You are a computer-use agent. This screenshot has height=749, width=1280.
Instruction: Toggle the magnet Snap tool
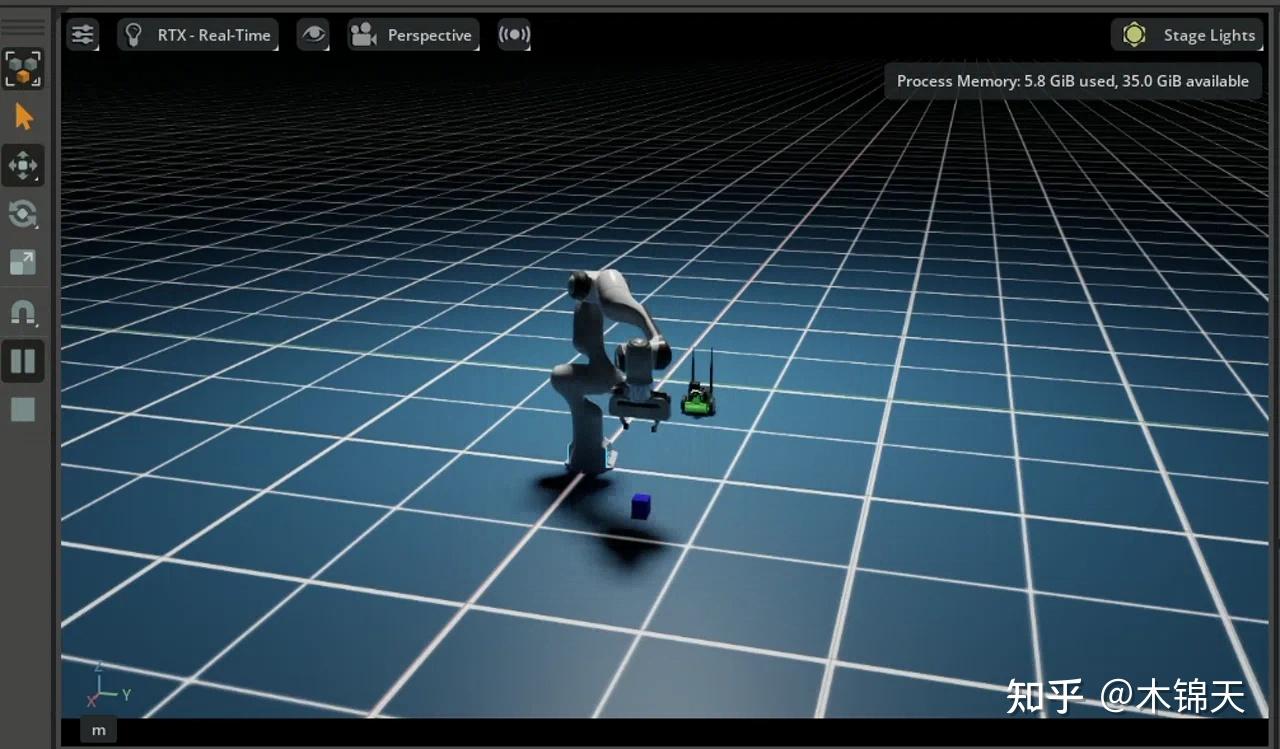(x=23, y=312)
